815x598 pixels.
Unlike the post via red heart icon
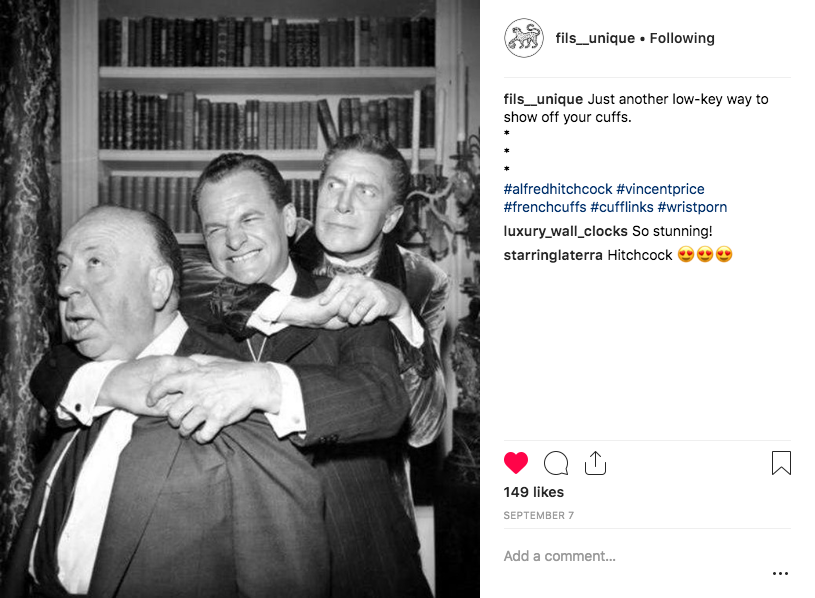(x=516, y=463)
